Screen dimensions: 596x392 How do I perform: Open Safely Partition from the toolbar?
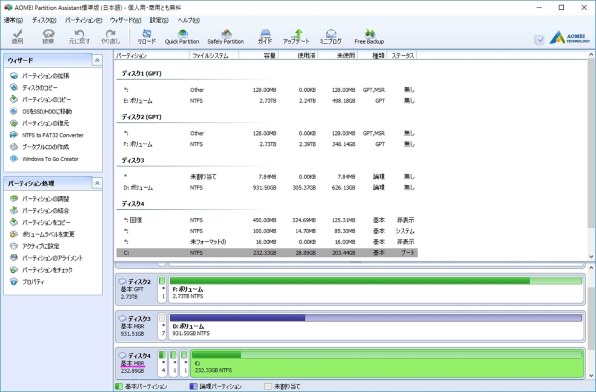(x=226, y=37)
